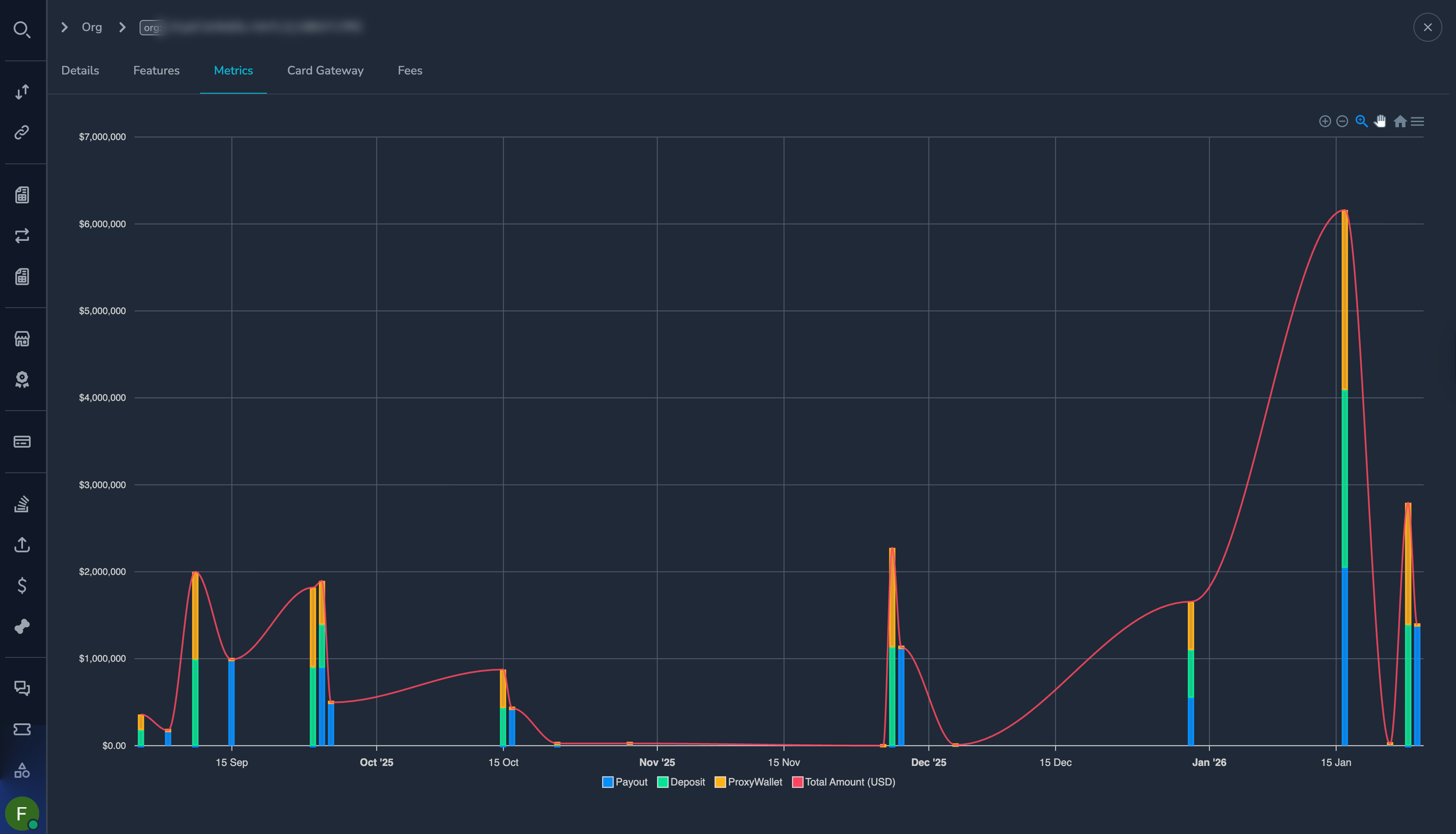Click the '$0.00' axis label
The width and height of the screenshot is (1456, 834).
(x=114, y=746)
